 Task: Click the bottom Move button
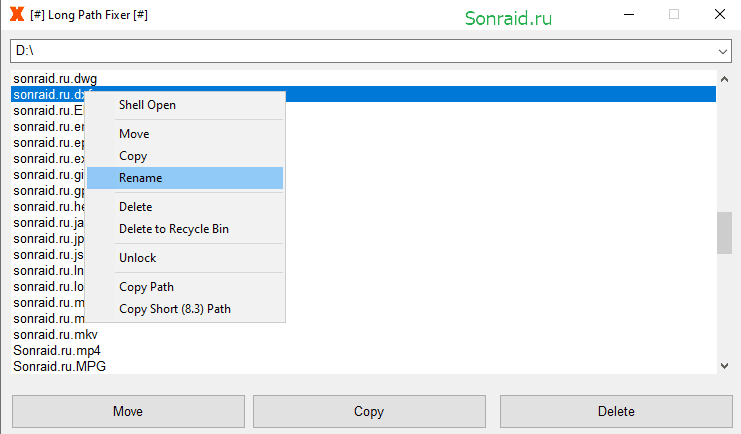[x=128, y=411]
